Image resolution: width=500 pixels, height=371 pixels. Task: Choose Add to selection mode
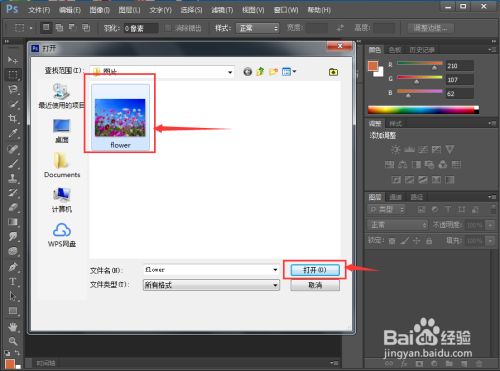[x=59, y=28]
